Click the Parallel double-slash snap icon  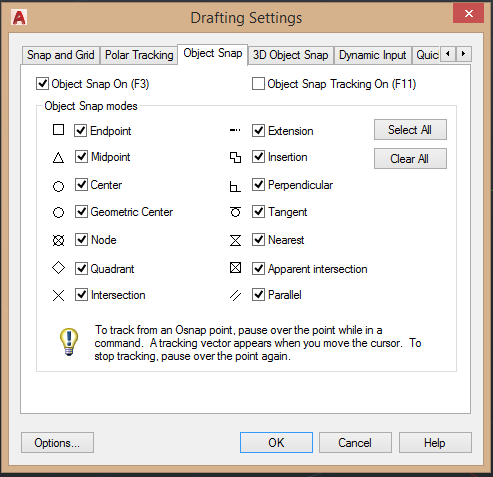pyautogui.click(x=235, y=295)
